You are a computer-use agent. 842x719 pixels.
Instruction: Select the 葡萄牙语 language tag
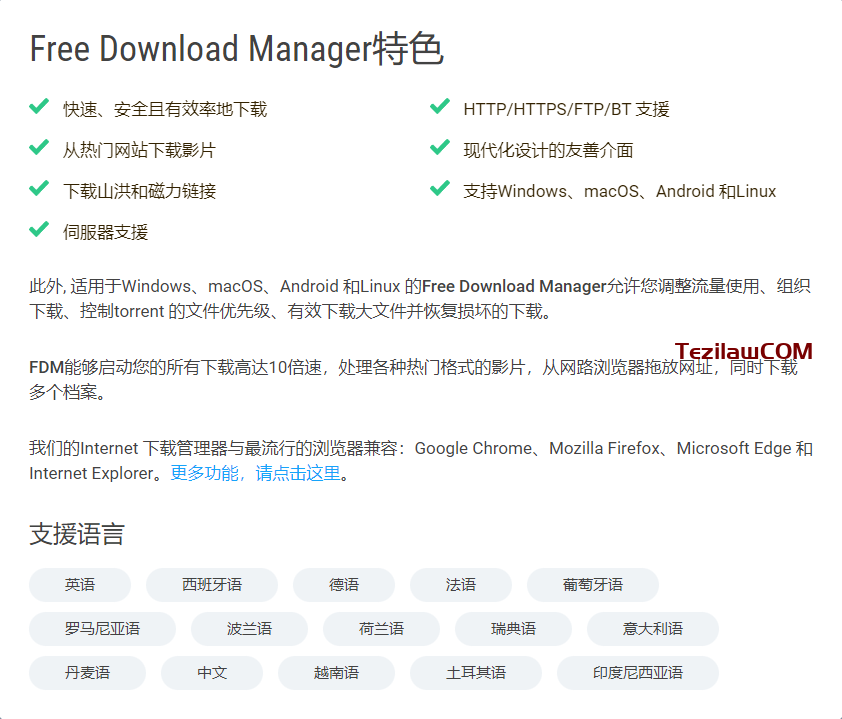[593, 585]
